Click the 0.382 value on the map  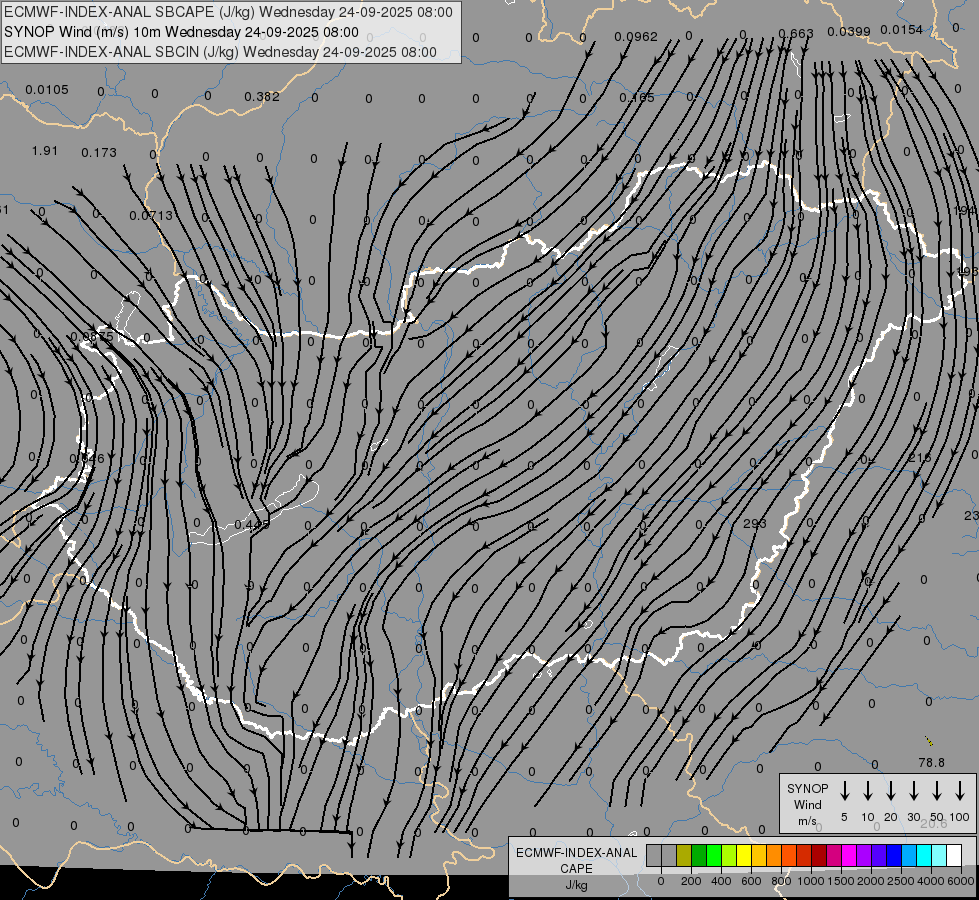click(x=262, y=97)
